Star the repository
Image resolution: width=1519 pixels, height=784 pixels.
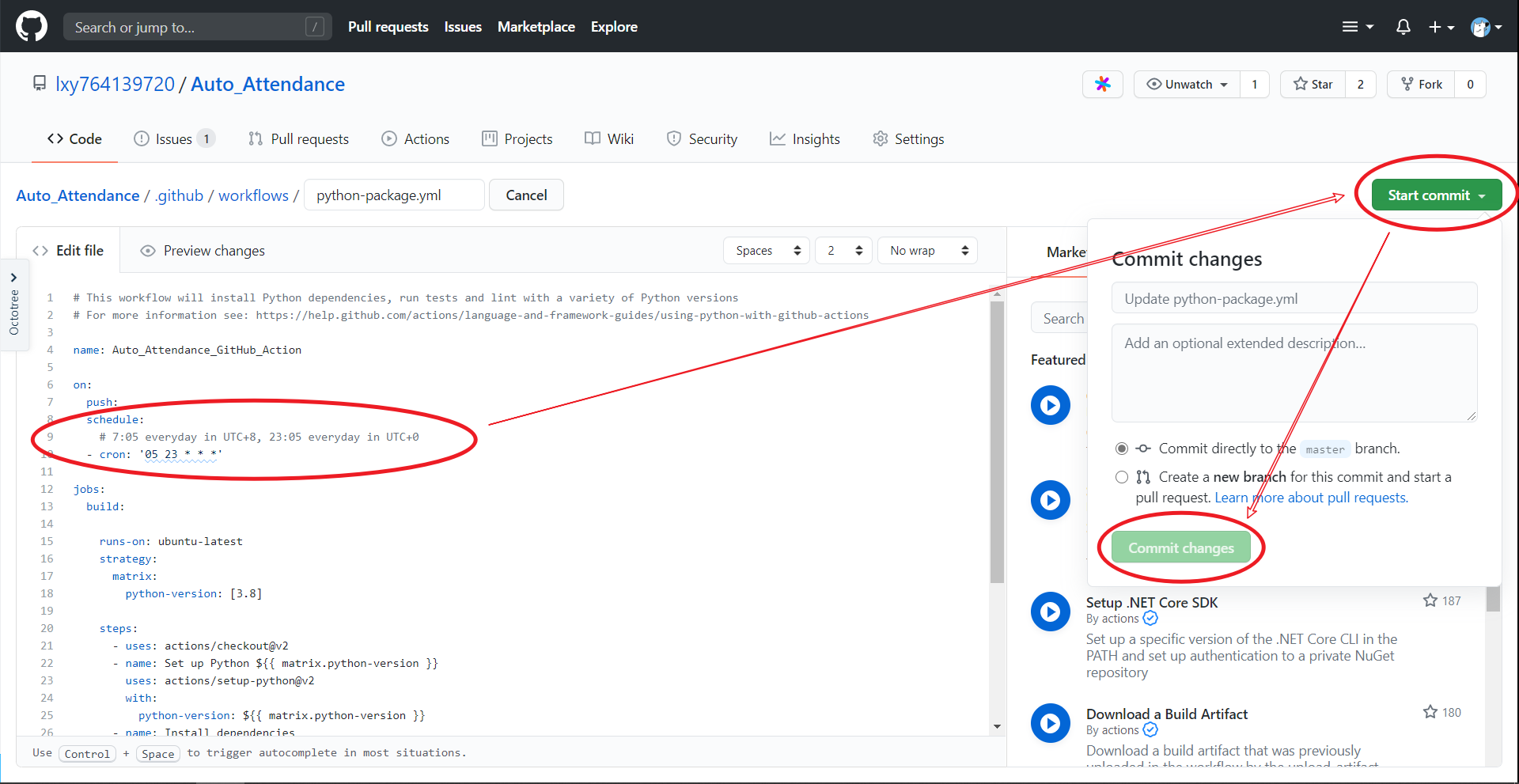[1313, 84]
